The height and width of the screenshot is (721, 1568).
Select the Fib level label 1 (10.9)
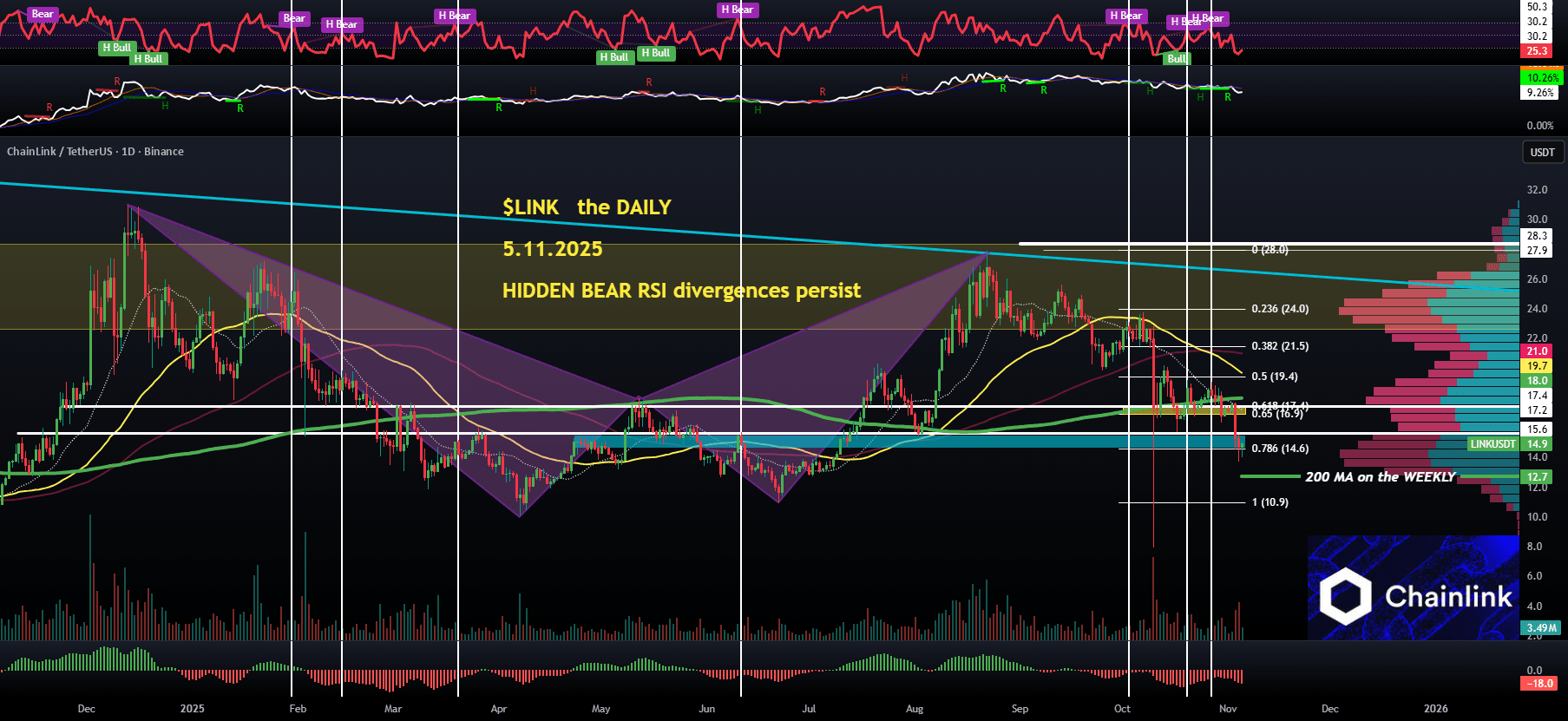tap(1269, 502)
